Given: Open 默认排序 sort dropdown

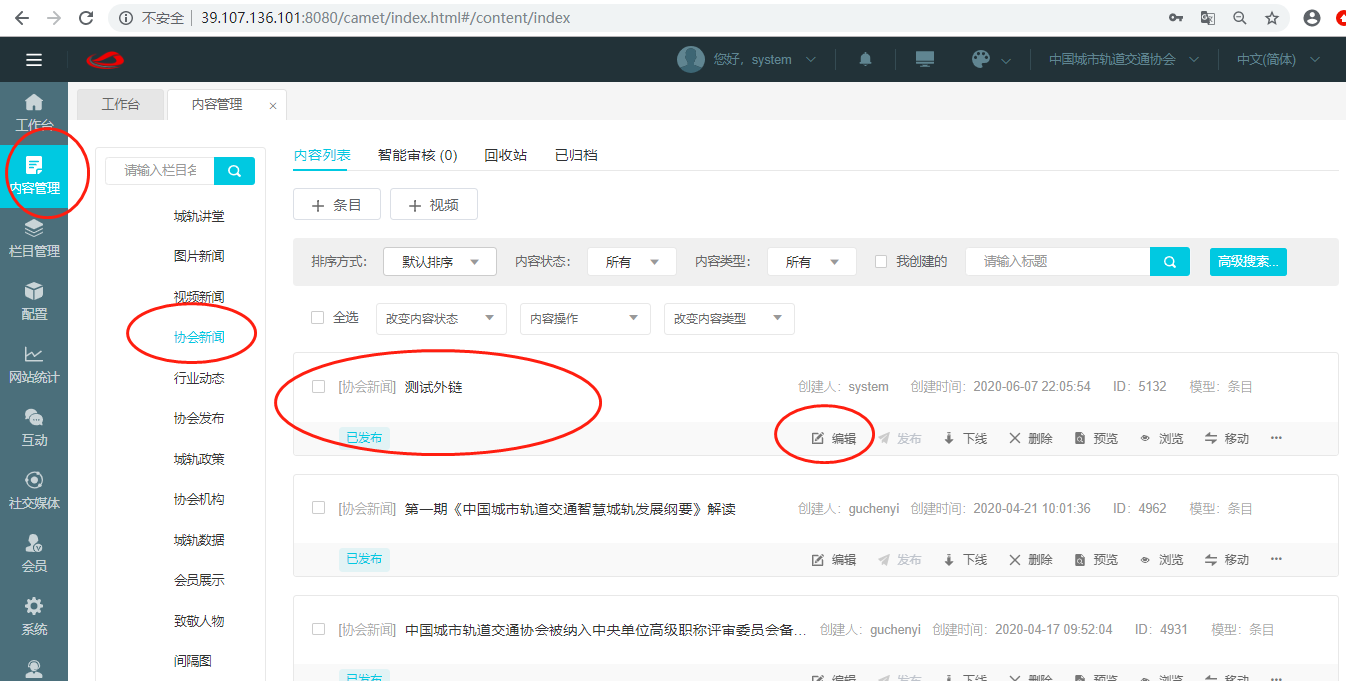Looking at the screenshot, I should 440,262.
